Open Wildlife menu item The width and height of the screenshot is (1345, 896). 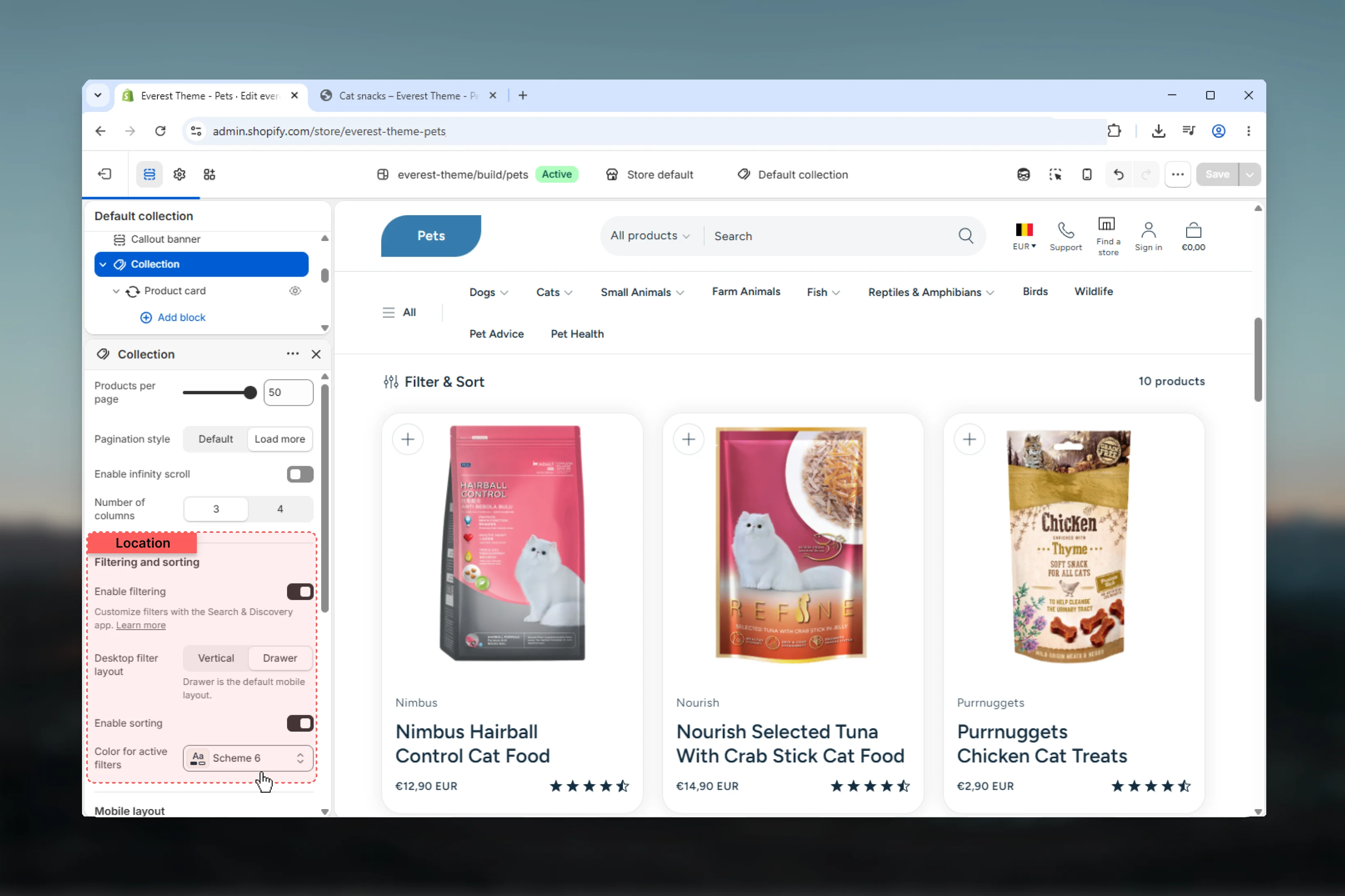(1093, 291)
